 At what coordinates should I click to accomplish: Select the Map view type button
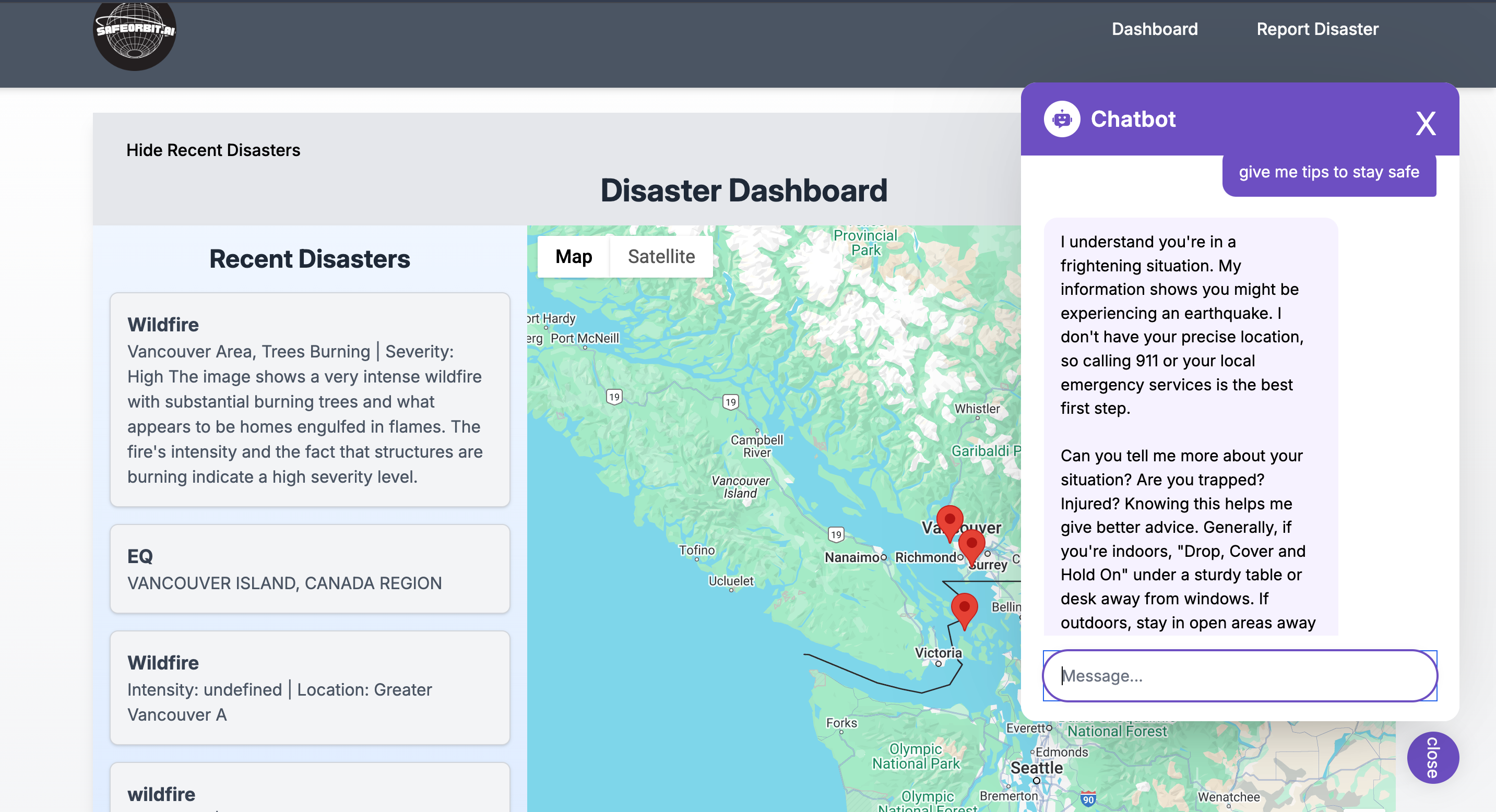tap(573, 257)
